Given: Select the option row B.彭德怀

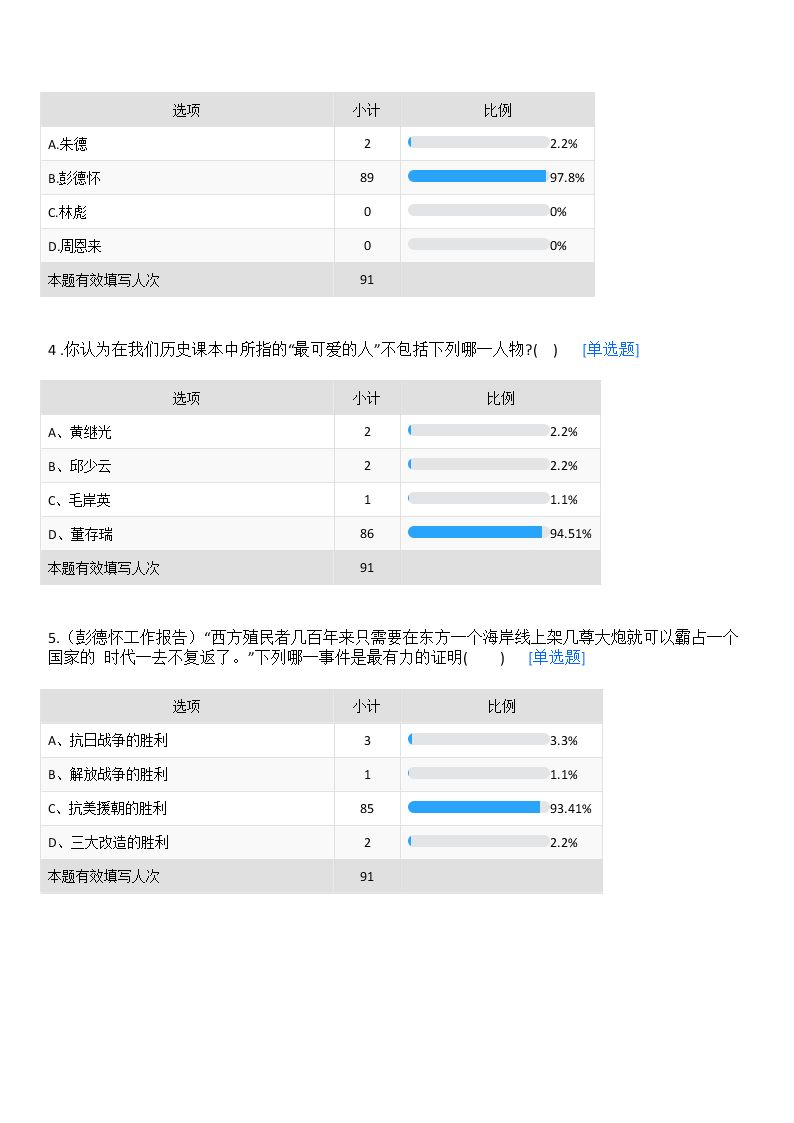Looking at the screenshot, I should coord(317,178).
